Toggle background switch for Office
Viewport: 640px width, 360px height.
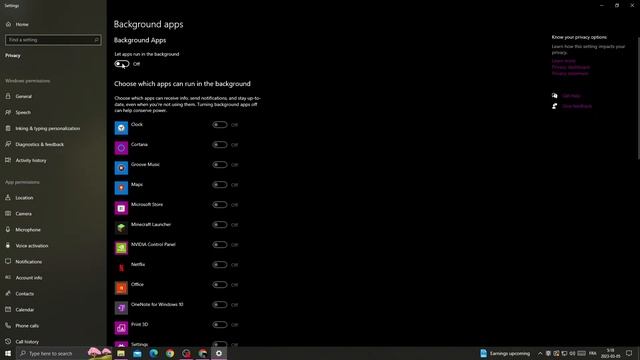(220, 284)
